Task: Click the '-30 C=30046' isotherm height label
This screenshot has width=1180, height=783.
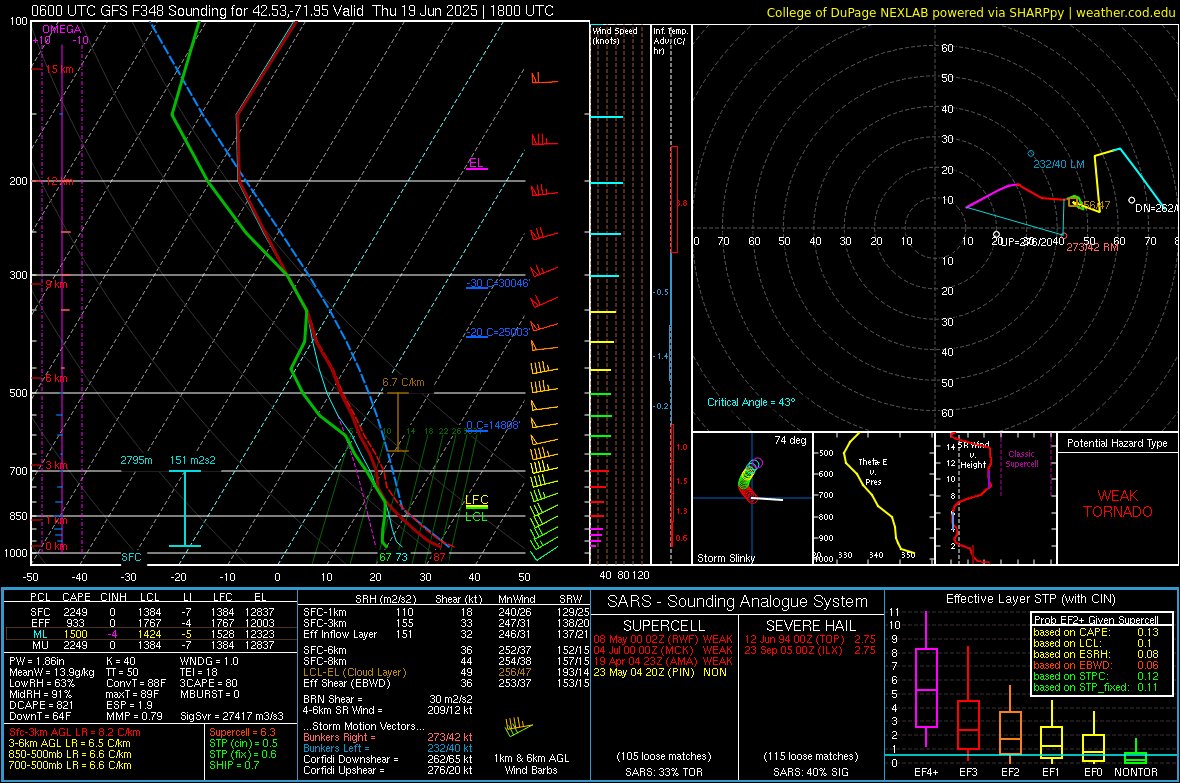Action: point(498,283)
